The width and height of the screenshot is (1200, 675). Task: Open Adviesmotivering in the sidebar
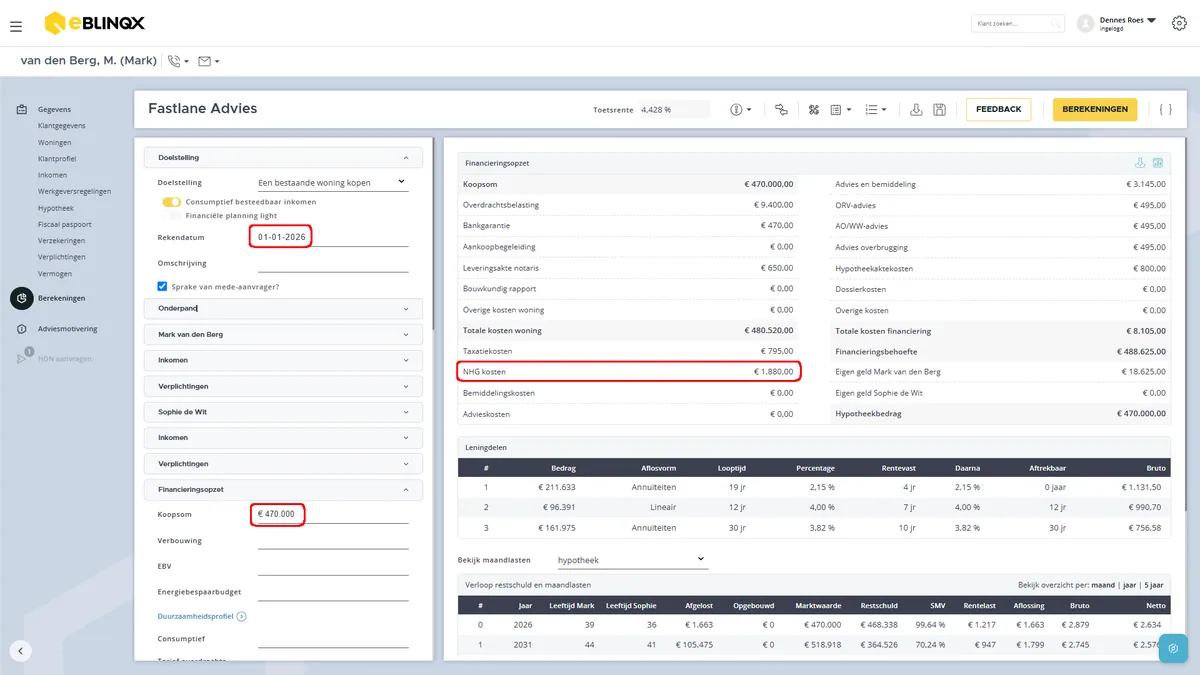tap(68, 328)
